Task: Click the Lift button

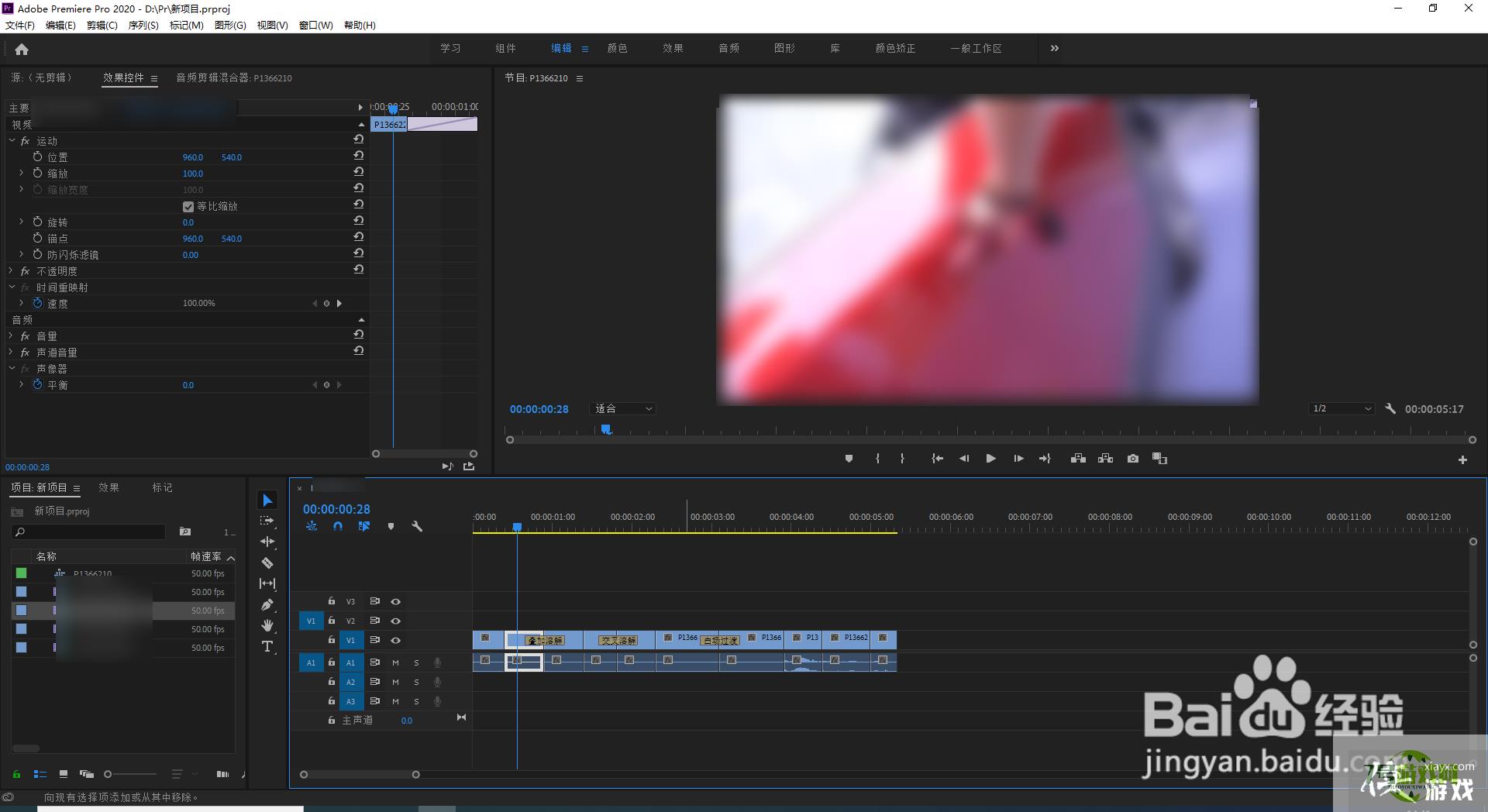Action: (1078, 459)
